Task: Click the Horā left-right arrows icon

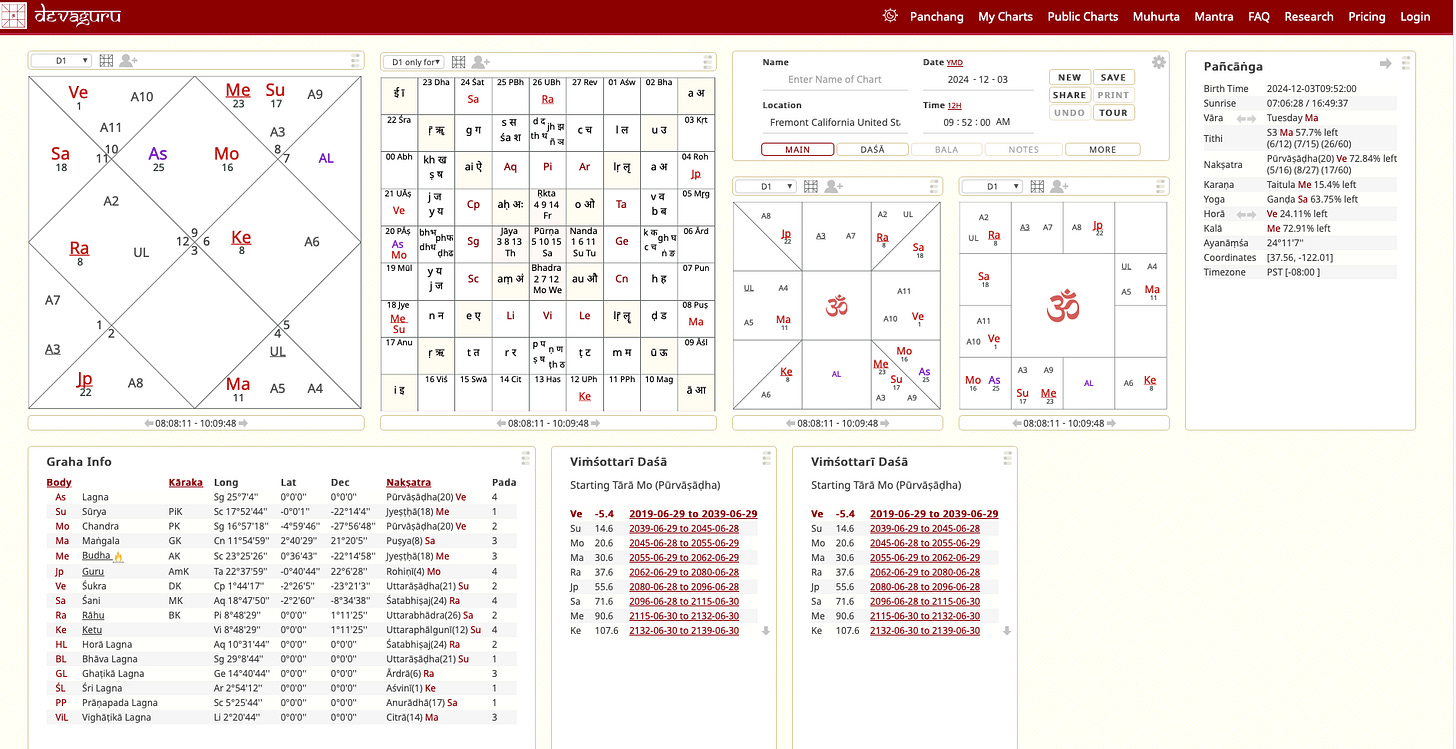Action: pyautogui.click(x=1246, y=214)
